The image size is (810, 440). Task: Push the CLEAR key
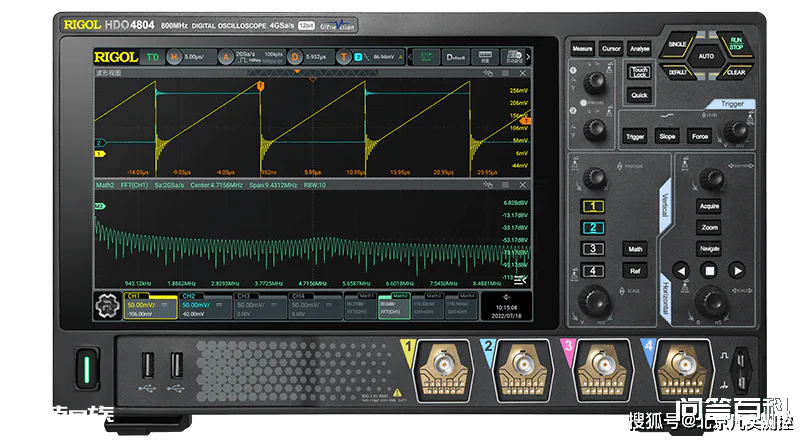point(736,71)
